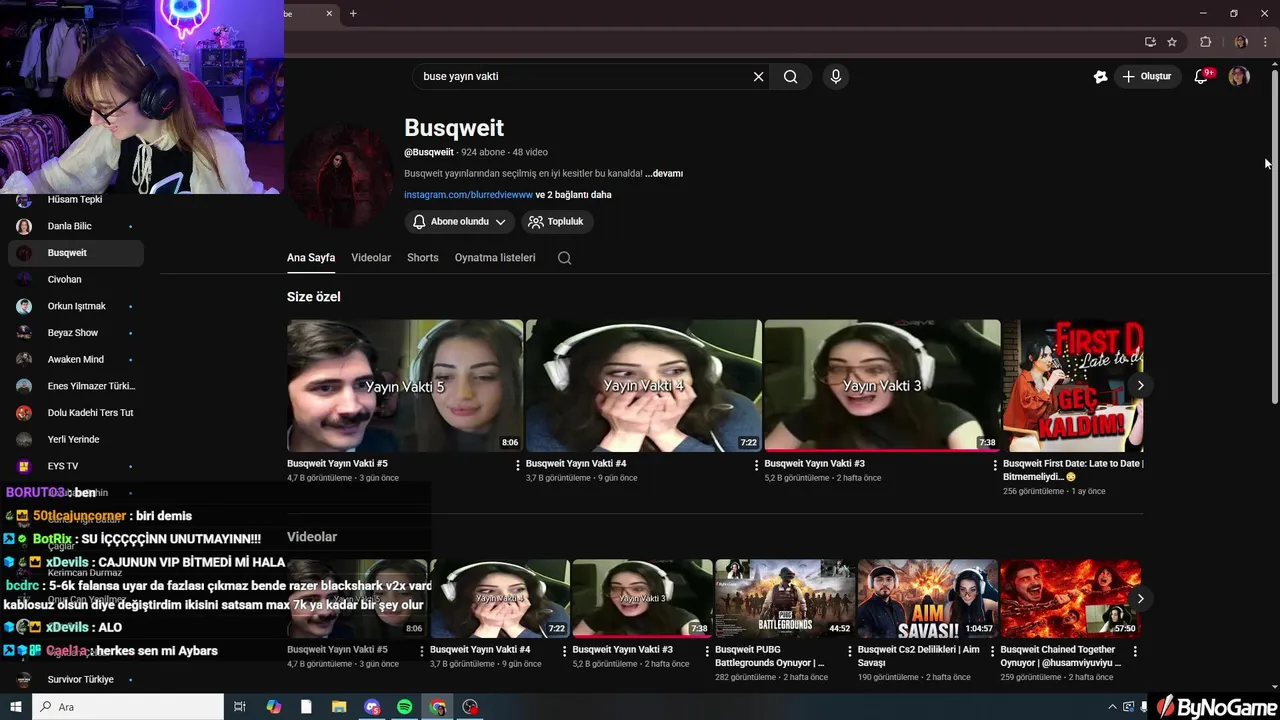Open new browser tab

pyautogui.click(x=353, y=13)
